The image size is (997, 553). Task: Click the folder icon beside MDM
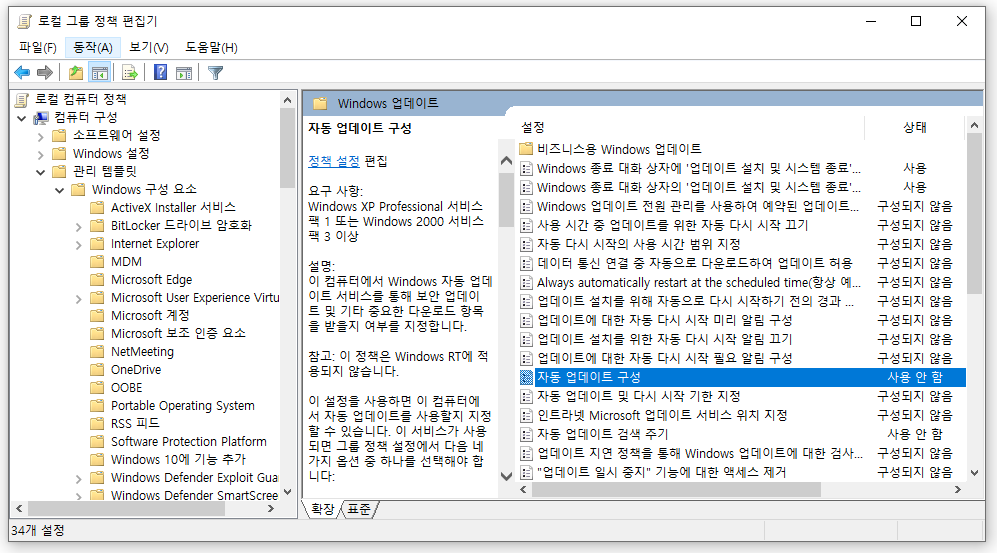tap(97, 262)
